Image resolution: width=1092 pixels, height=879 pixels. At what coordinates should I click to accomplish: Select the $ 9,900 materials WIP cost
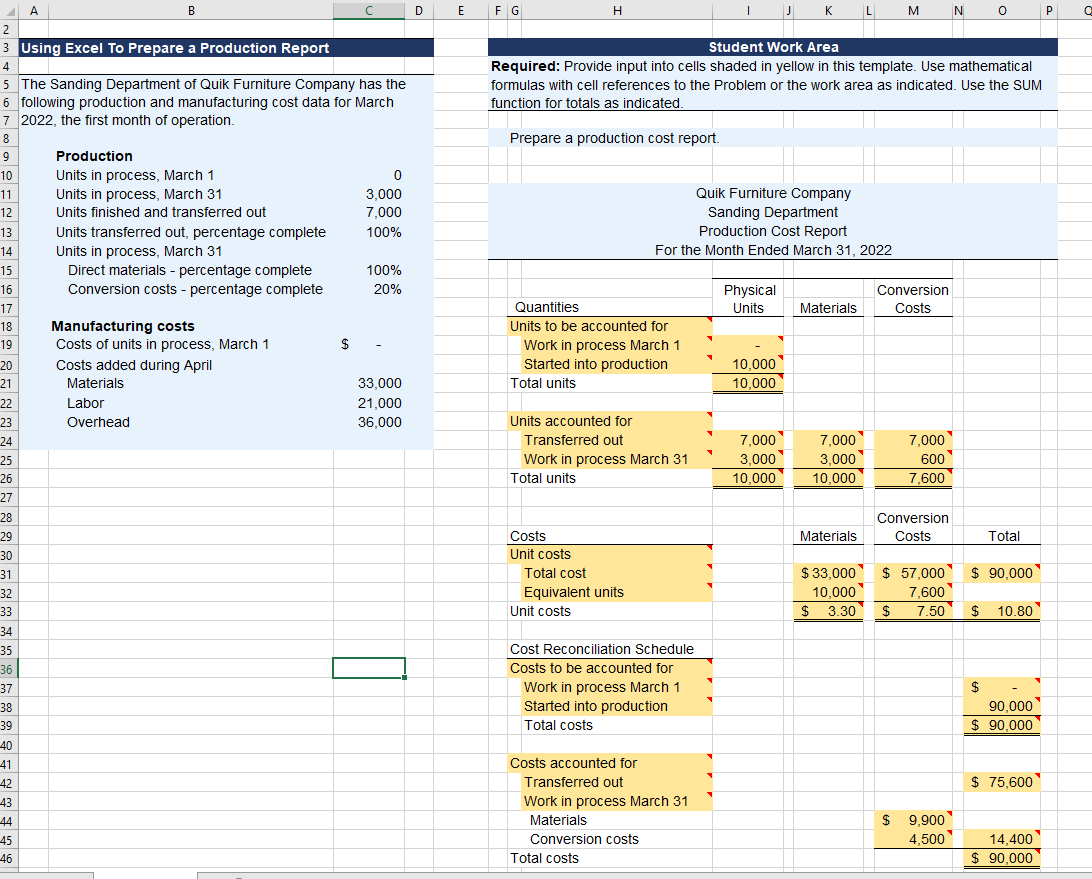913,820
